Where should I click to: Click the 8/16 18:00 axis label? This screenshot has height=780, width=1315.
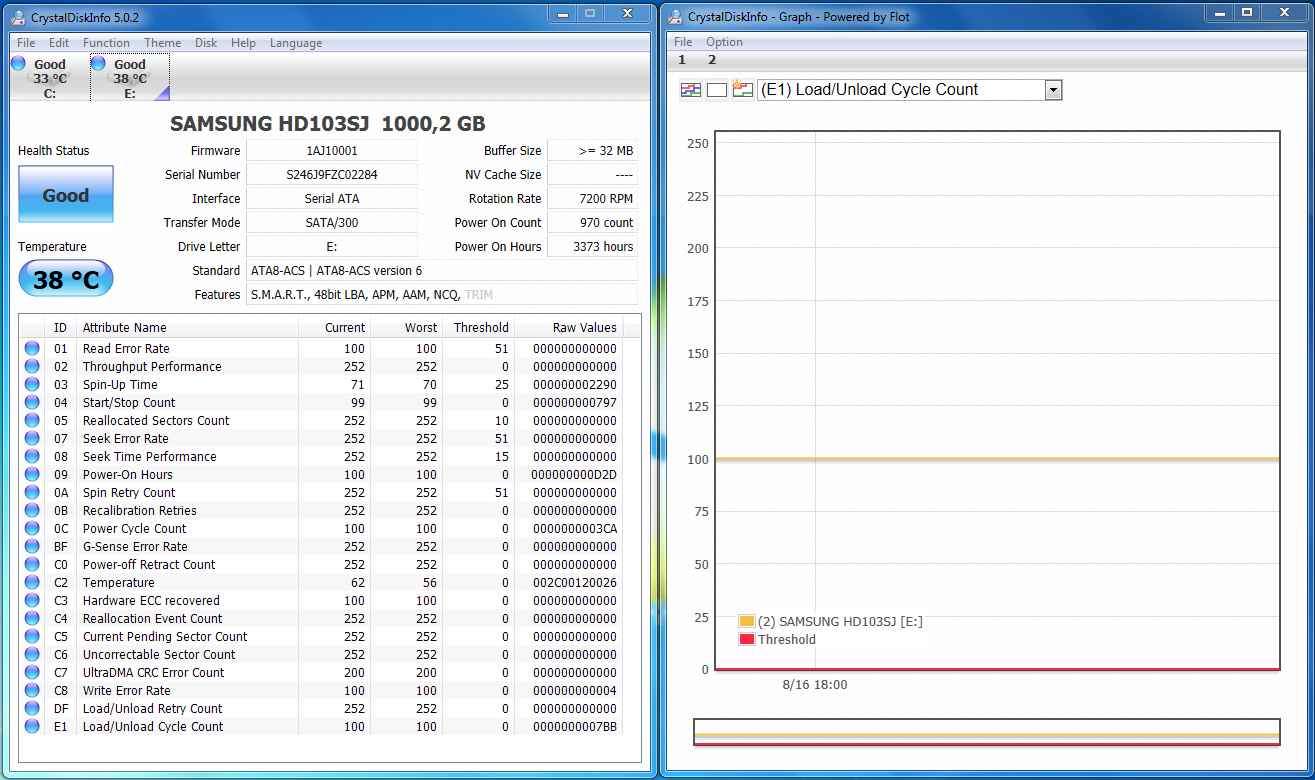[x=814, y=685]
